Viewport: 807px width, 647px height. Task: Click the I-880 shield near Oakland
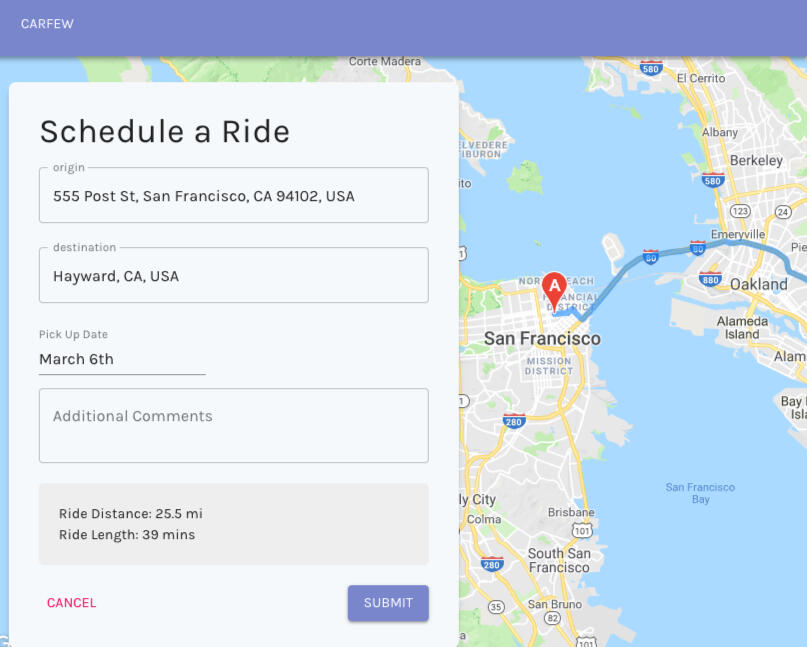coord(711,280)
